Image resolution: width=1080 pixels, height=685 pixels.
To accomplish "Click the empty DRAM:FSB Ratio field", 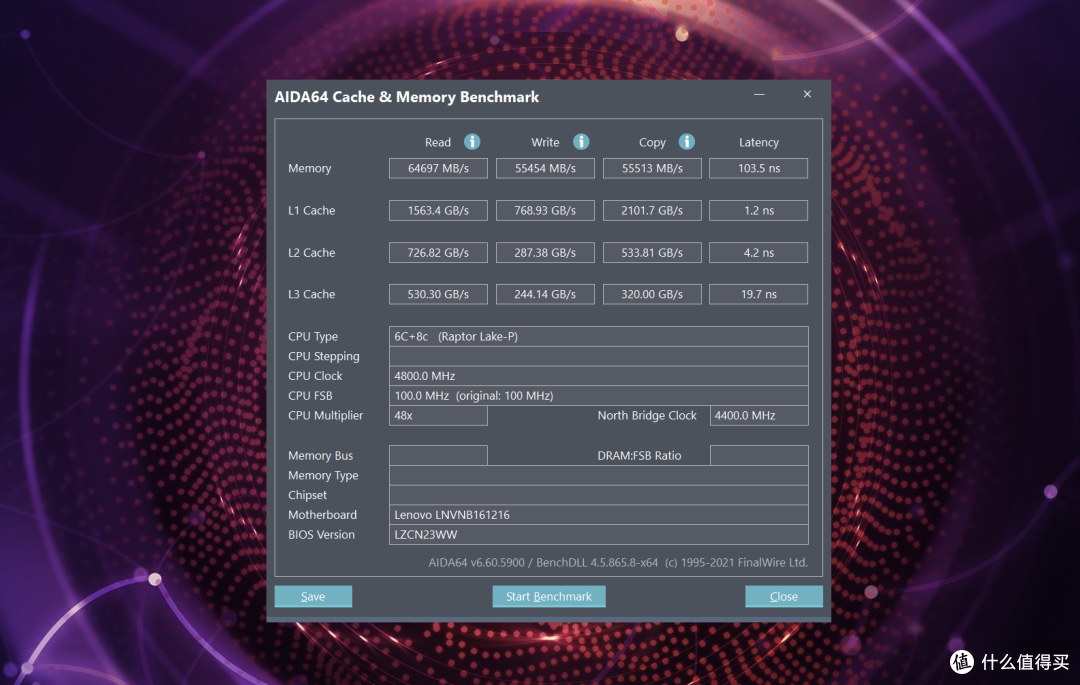I will (759, 456).
